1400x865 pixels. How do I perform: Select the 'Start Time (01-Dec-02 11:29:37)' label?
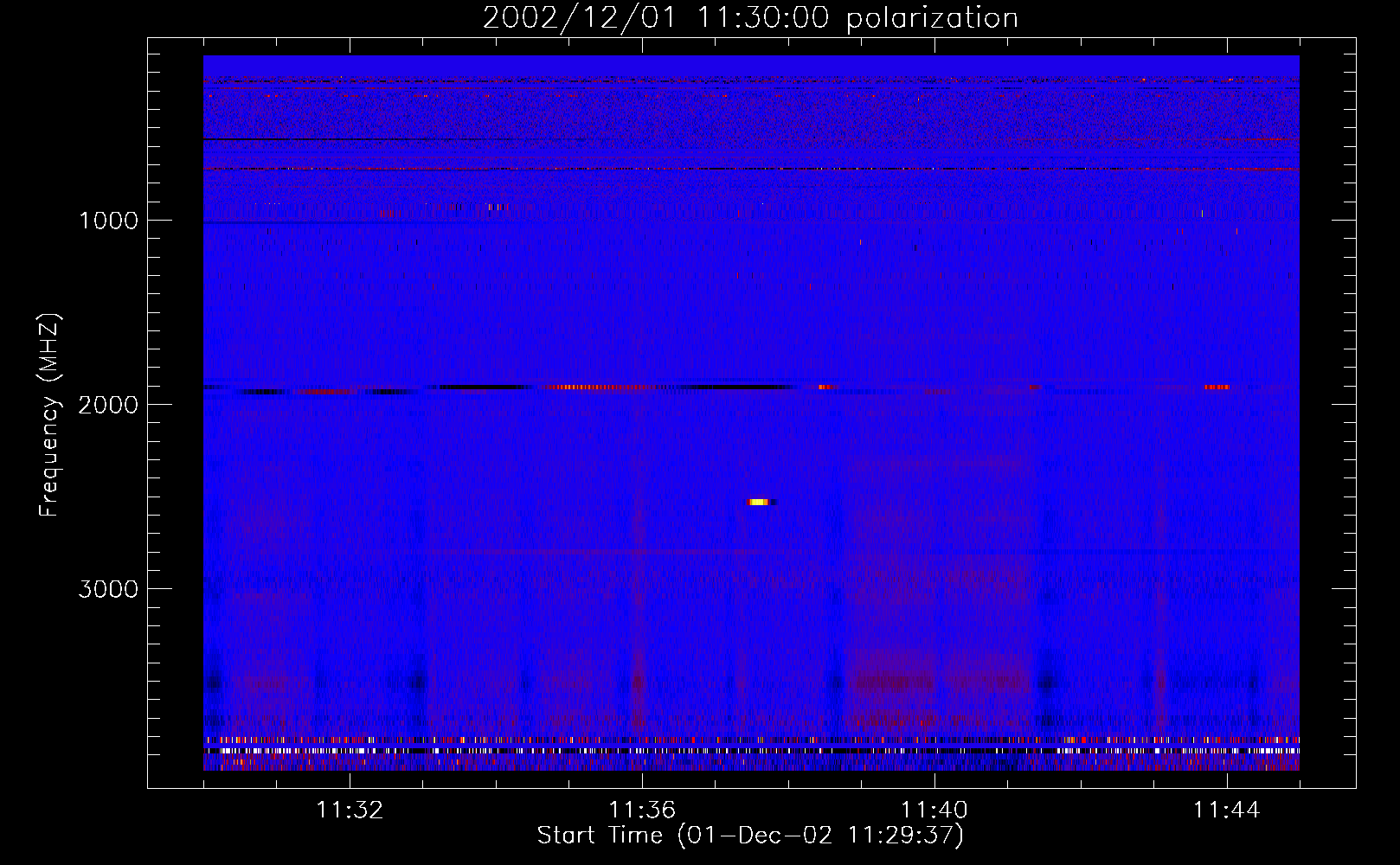[750, 836]
